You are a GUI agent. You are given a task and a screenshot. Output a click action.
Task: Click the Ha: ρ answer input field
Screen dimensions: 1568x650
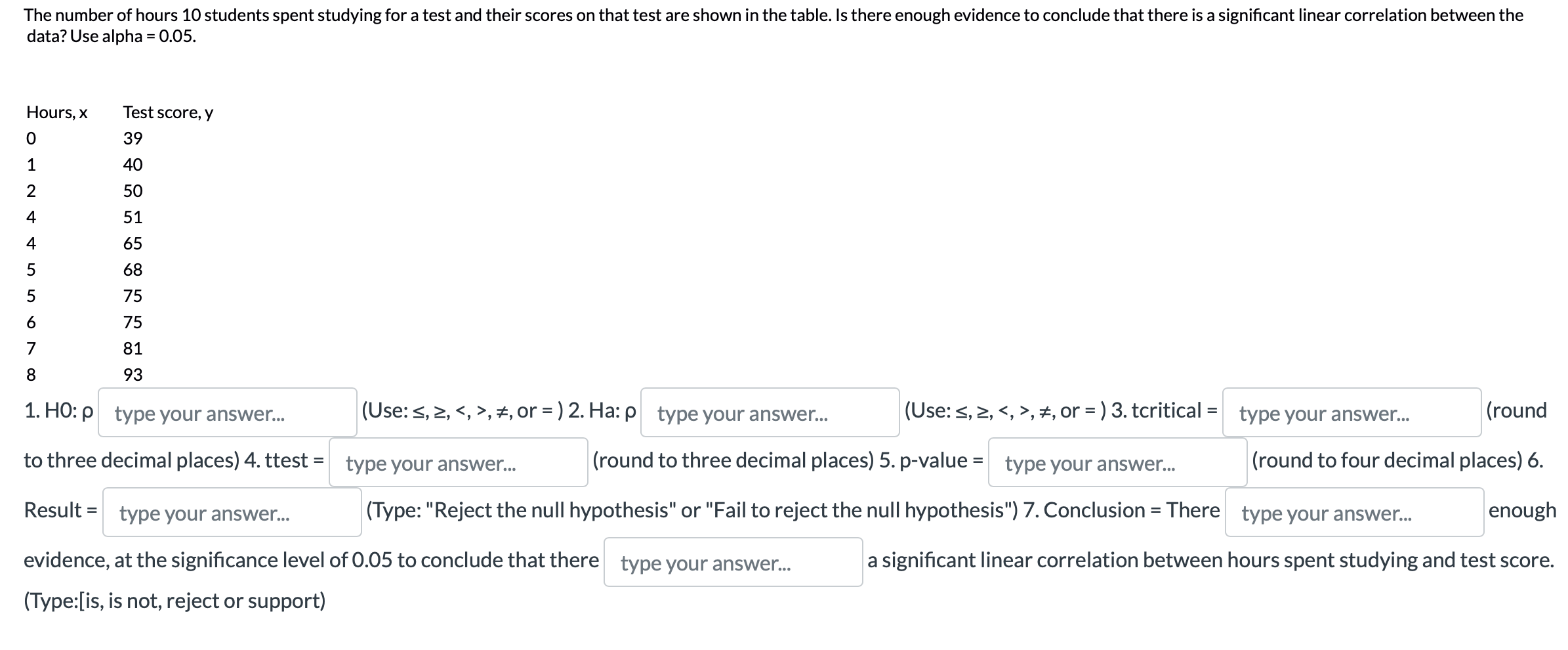coord(771,414)
